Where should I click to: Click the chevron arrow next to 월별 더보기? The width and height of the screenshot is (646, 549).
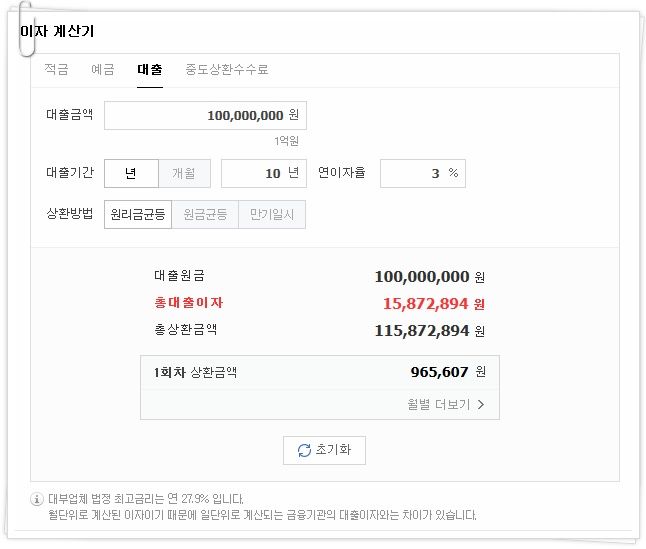[481, 404]
